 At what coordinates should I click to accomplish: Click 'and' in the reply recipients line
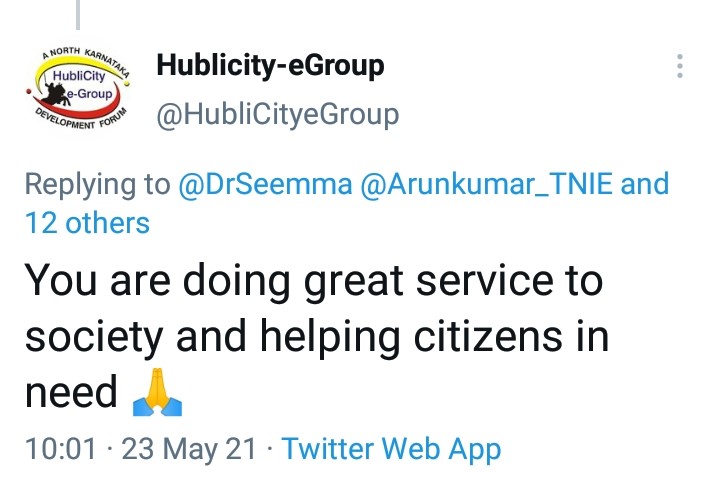click(645, 184)
